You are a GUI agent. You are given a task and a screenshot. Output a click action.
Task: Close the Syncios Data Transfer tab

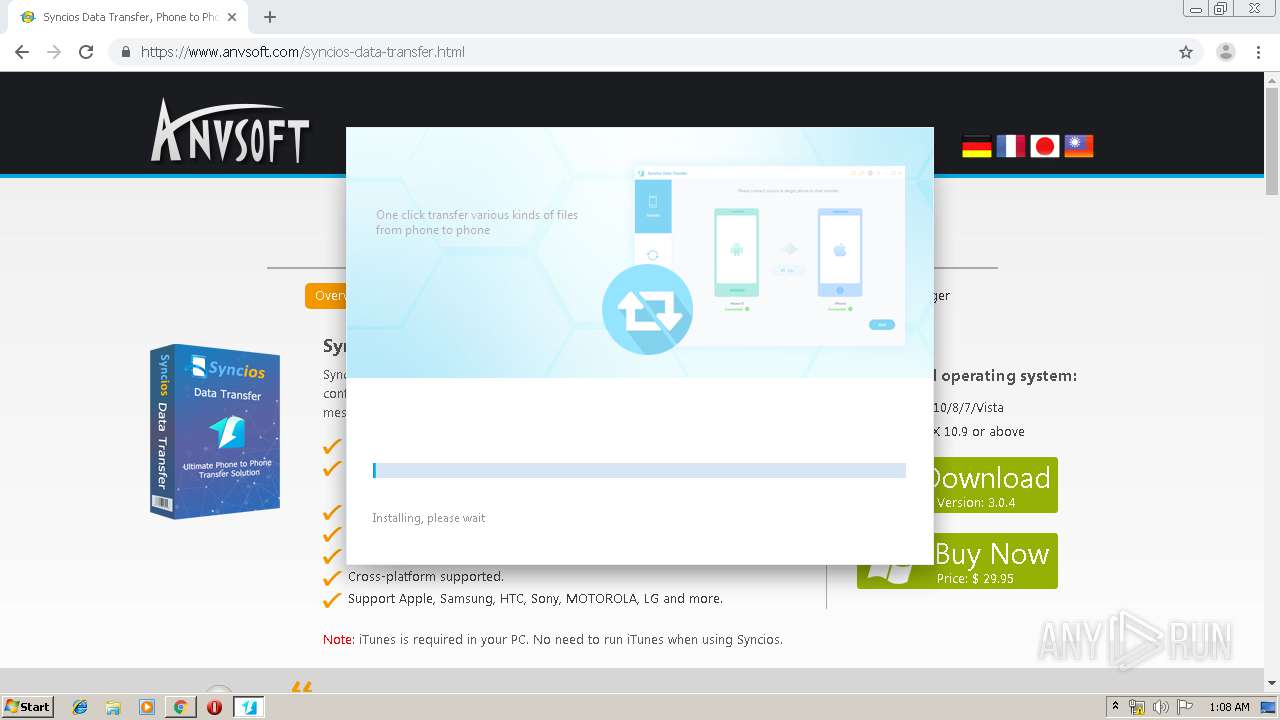pos(232,17)
